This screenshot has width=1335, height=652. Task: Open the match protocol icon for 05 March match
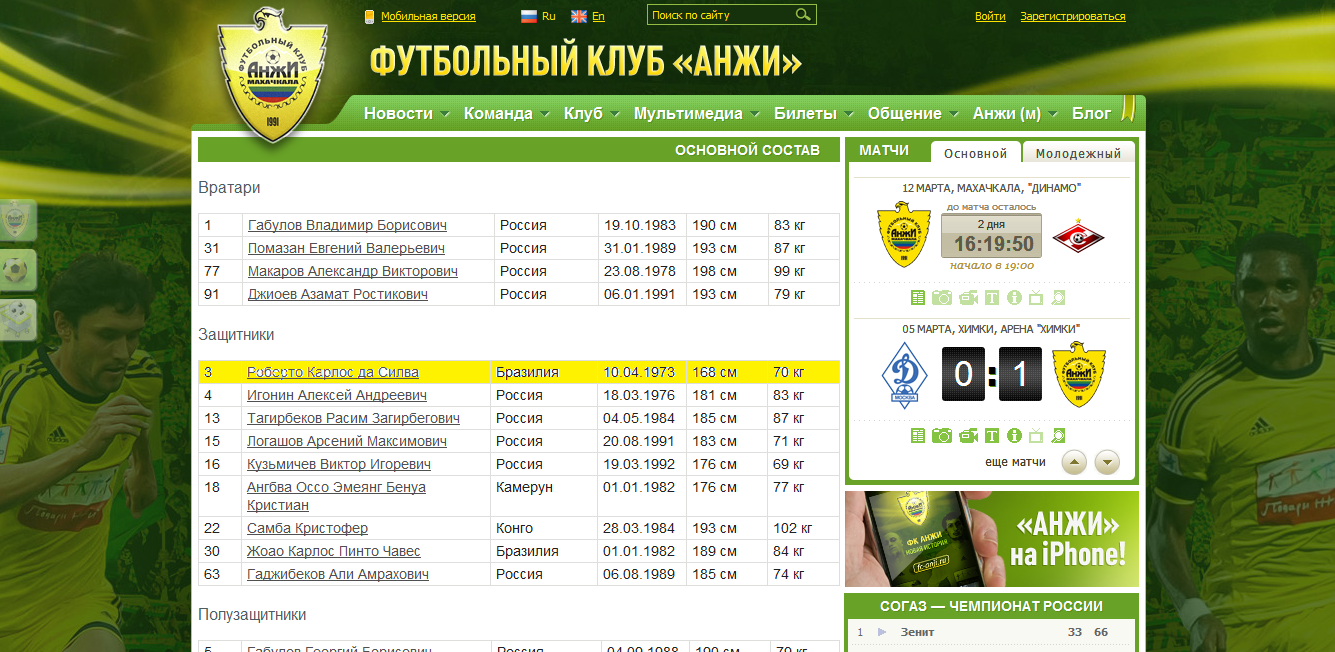[x=918, y=435]
